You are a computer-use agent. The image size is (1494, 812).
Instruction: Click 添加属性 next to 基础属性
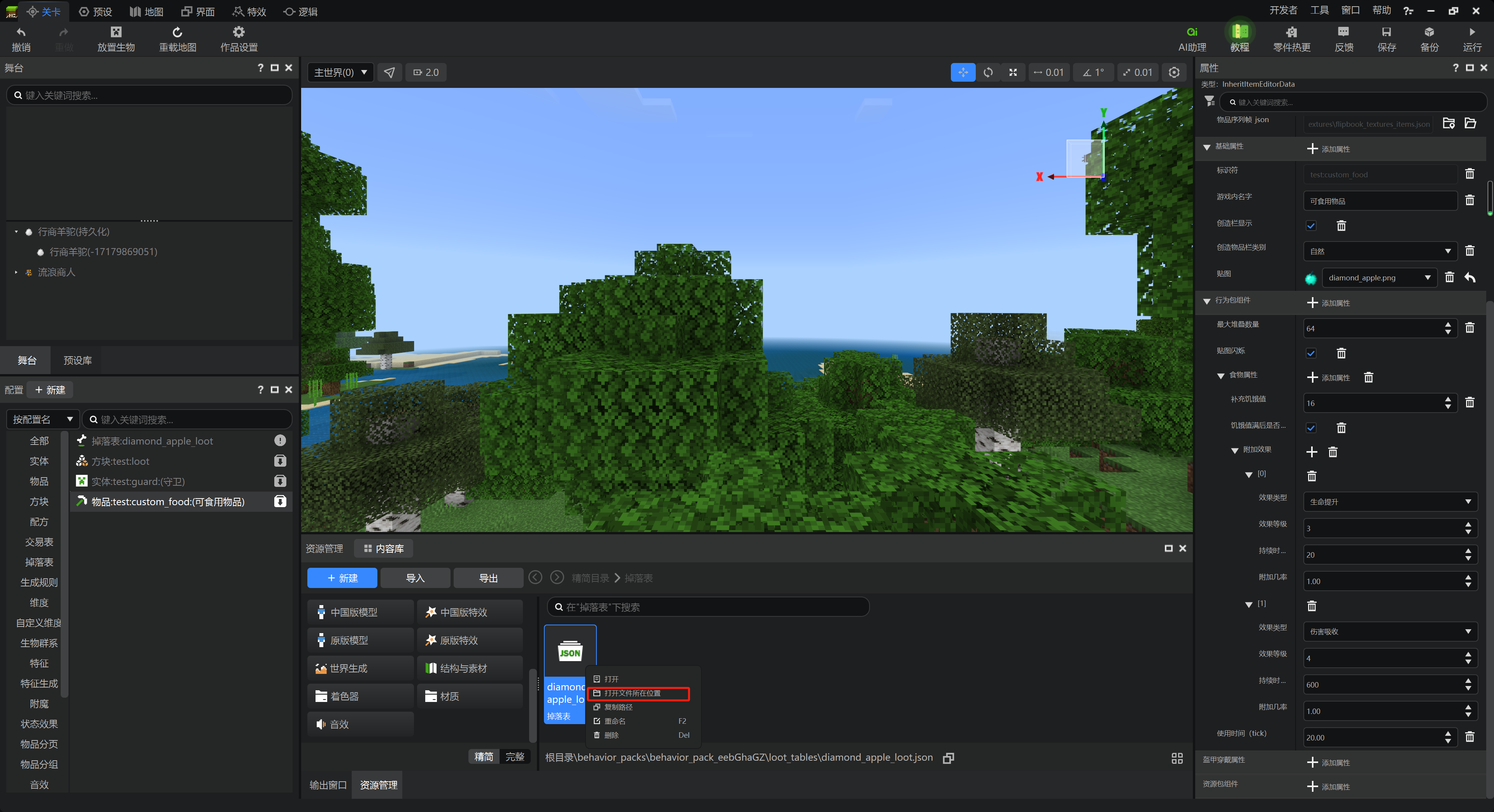point(1328,149)
